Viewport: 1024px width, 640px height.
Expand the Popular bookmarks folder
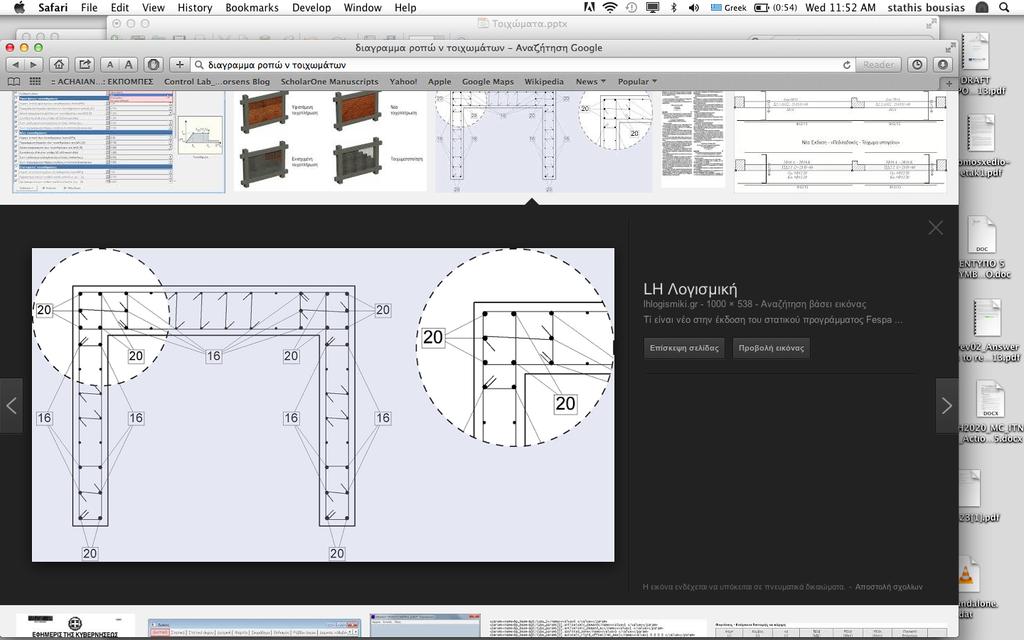[x=637, y=82]
